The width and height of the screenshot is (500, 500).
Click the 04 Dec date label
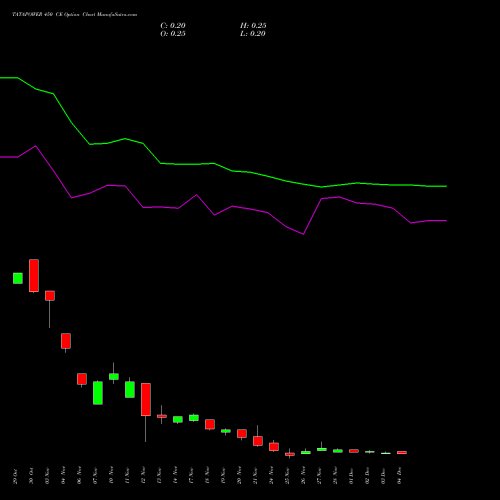[x=399, y=476]
